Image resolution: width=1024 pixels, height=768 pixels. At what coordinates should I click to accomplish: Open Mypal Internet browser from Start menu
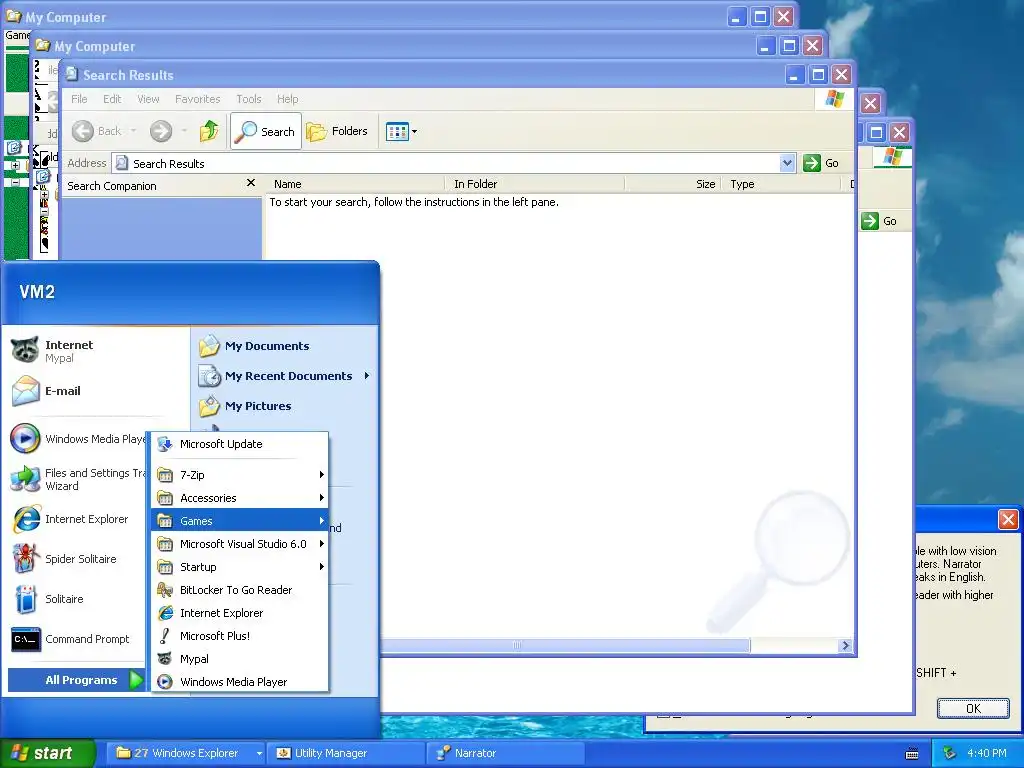coord(52,351)
